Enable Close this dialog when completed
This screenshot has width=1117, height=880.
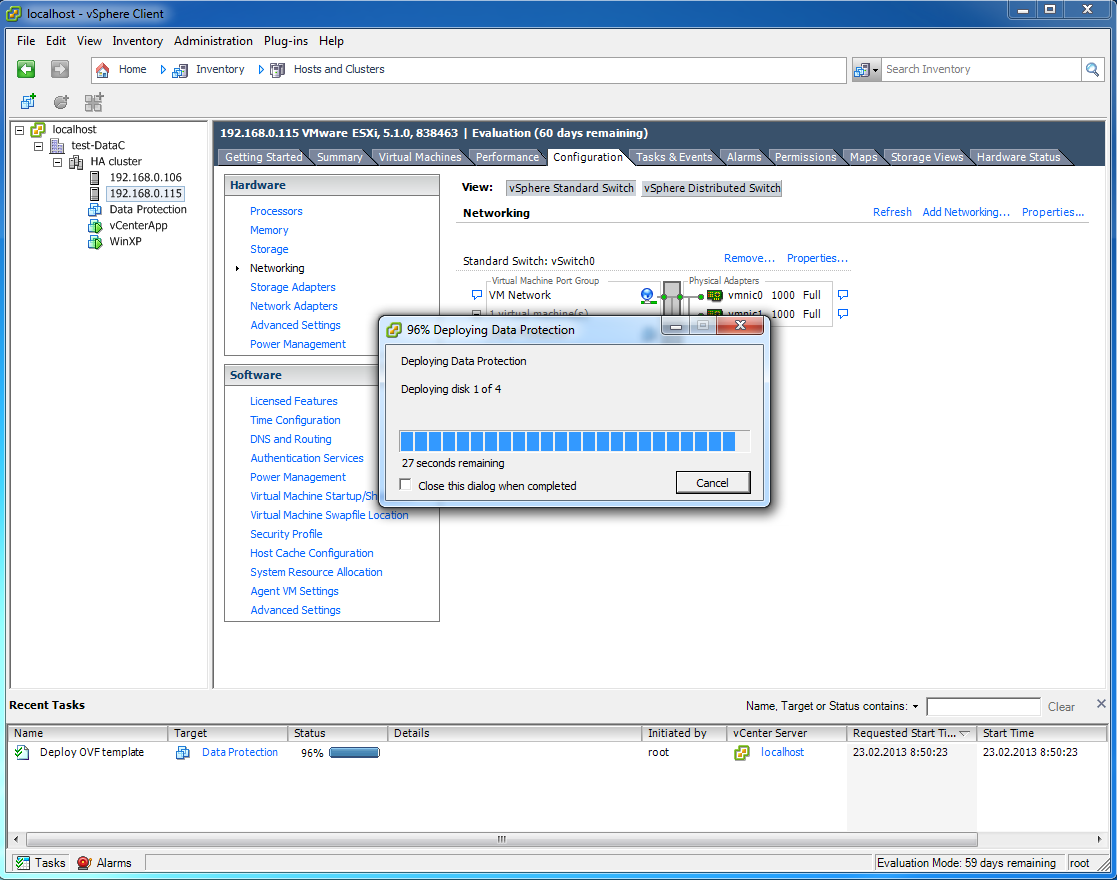(405, 485)
